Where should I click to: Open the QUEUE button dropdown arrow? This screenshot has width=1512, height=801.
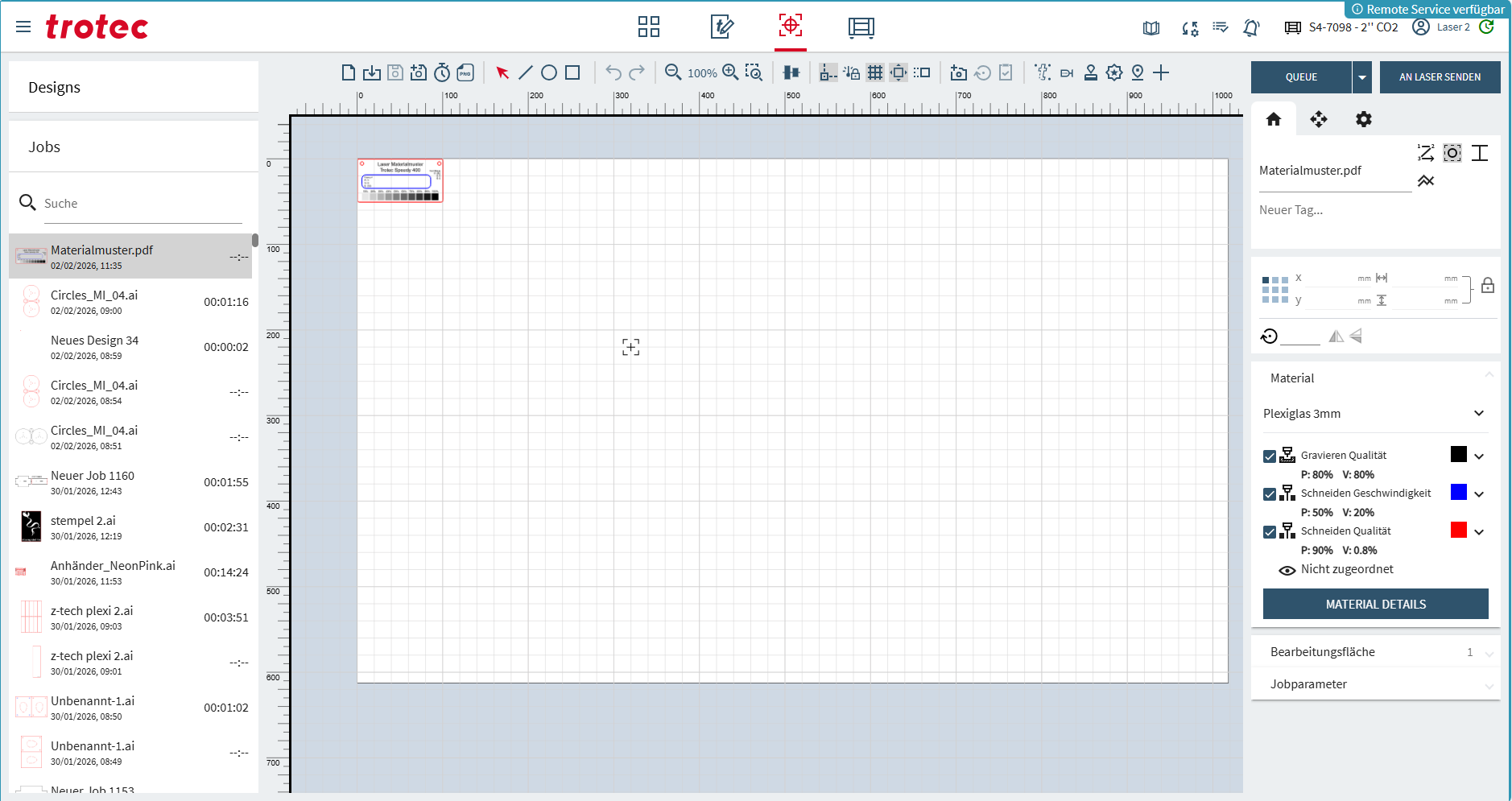click(x=1361, y=77)
